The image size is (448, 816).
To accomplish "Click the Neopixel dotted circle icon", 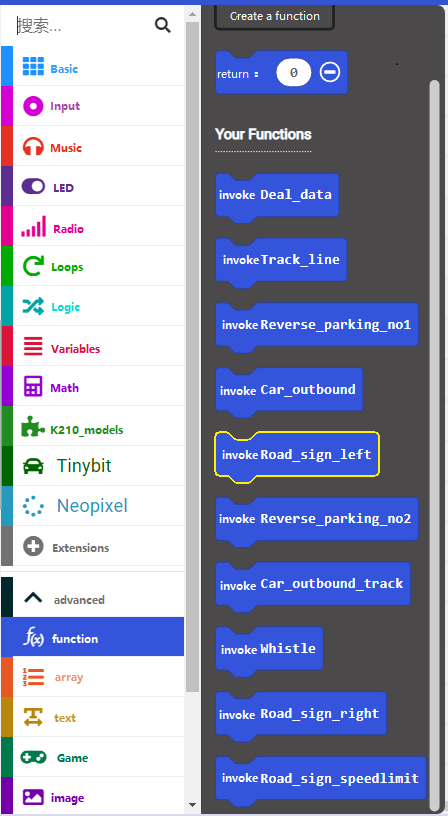I will [33, 506].
